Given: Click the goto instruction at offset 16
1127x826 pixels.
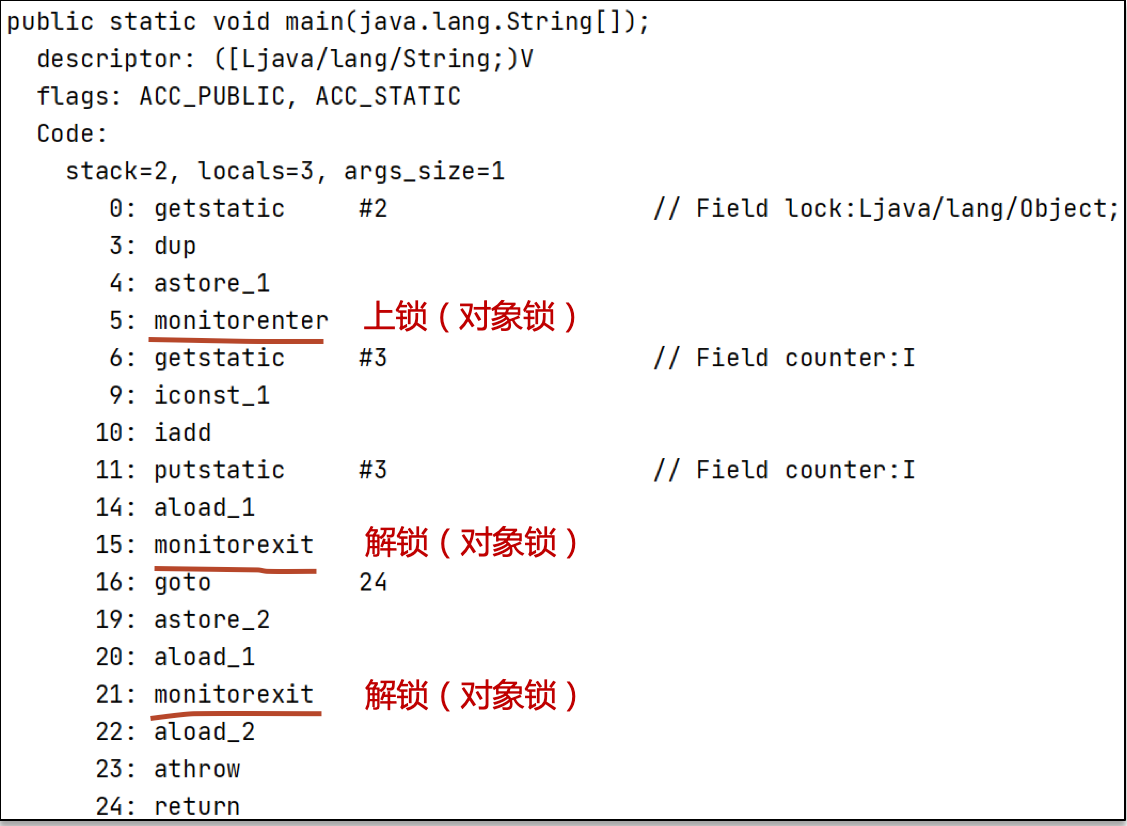Looking at the screenshot, I should (182, 582).
